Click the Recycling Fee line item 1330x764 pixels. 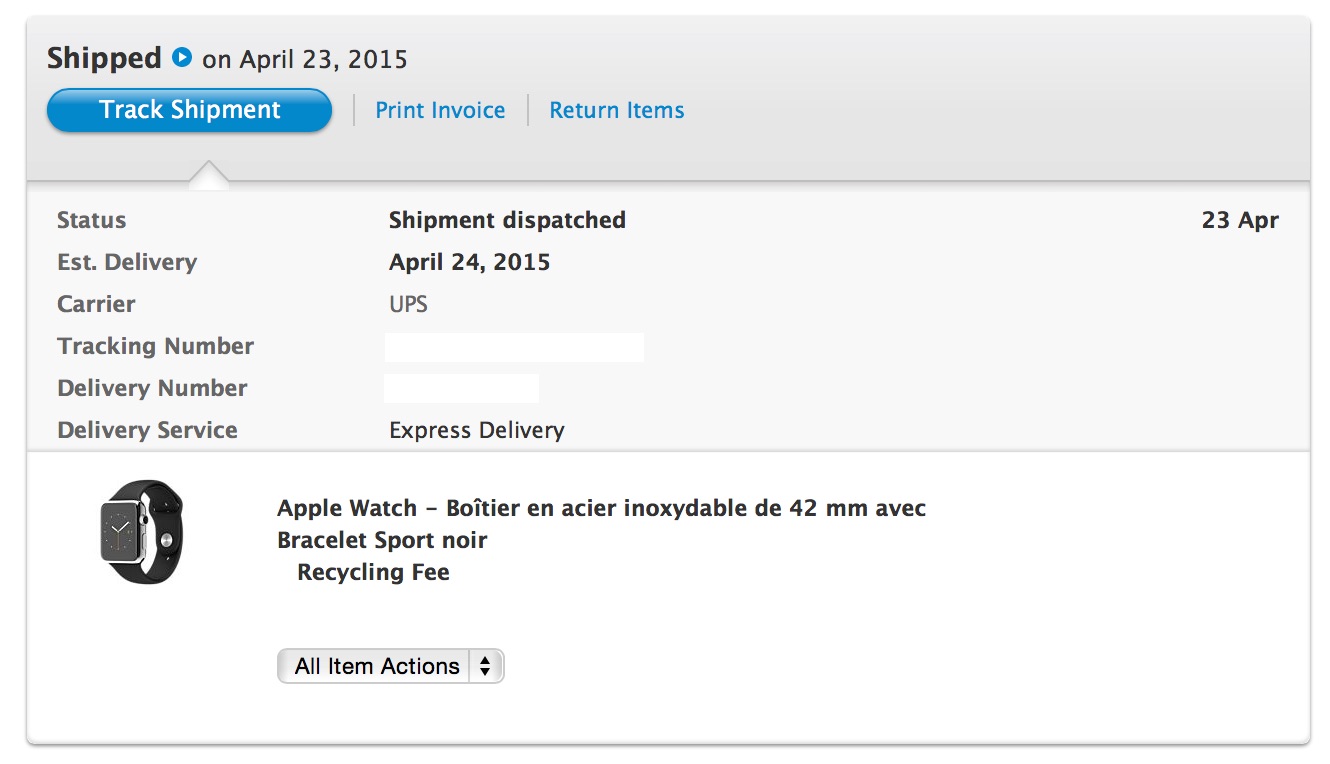(x=373, y=573)
